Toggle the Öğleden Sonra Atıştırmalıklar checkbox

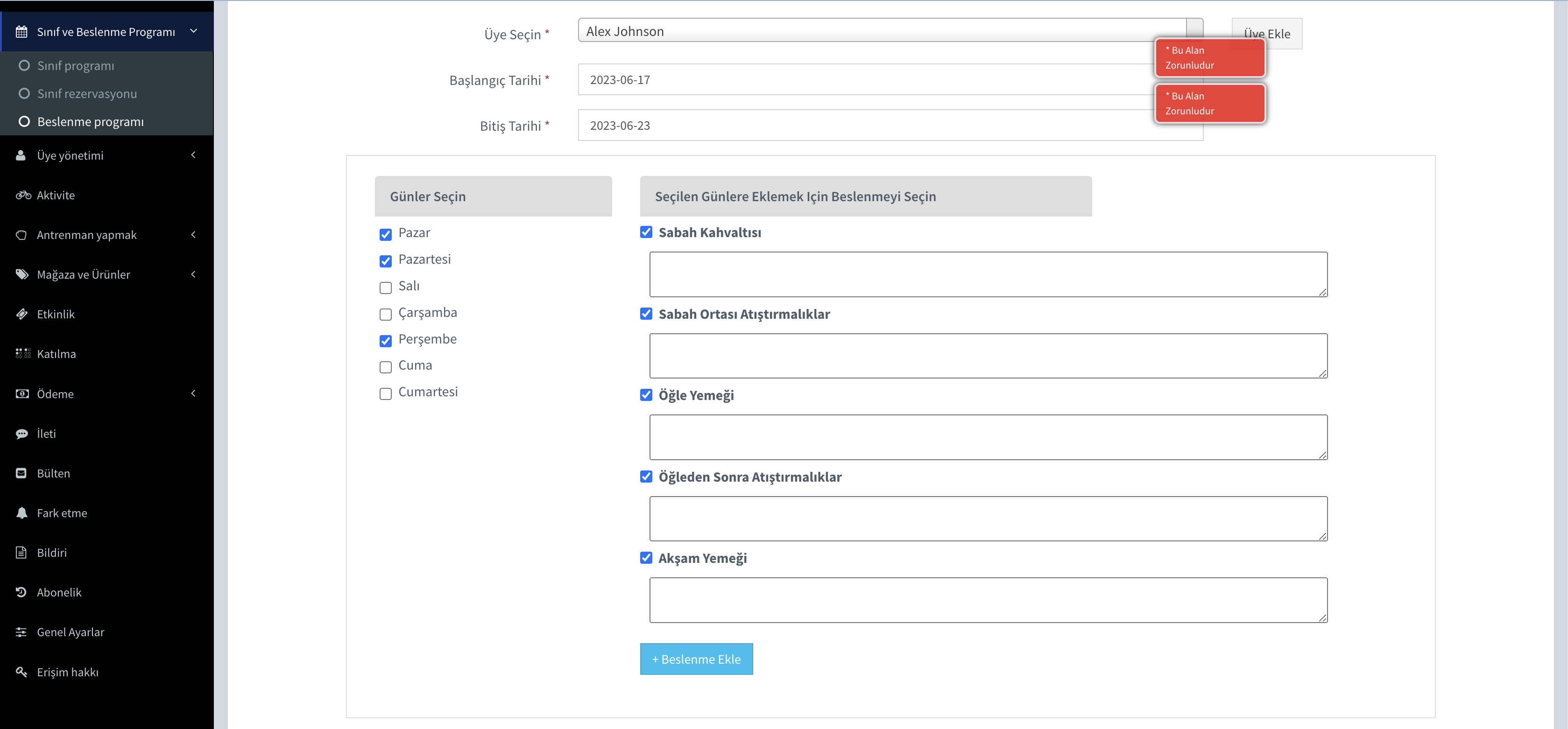646,477
